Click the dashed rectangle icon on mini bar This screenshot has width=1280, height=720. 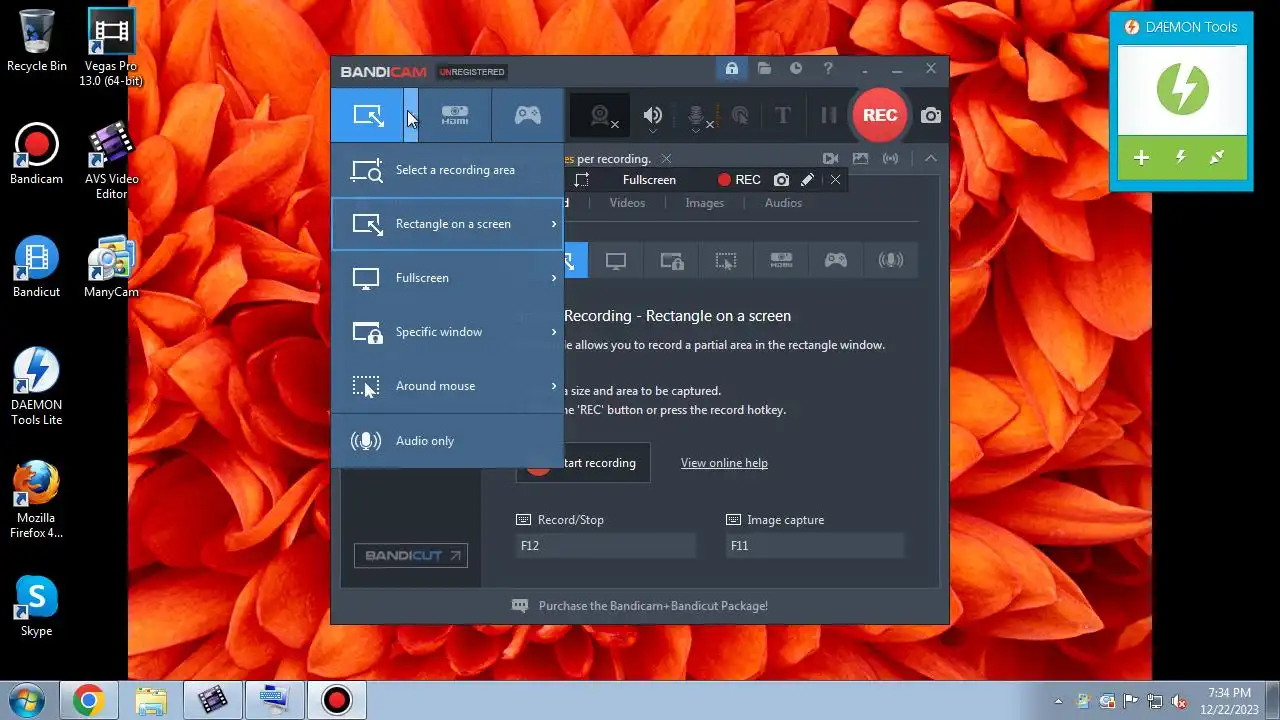click(582, 180)
